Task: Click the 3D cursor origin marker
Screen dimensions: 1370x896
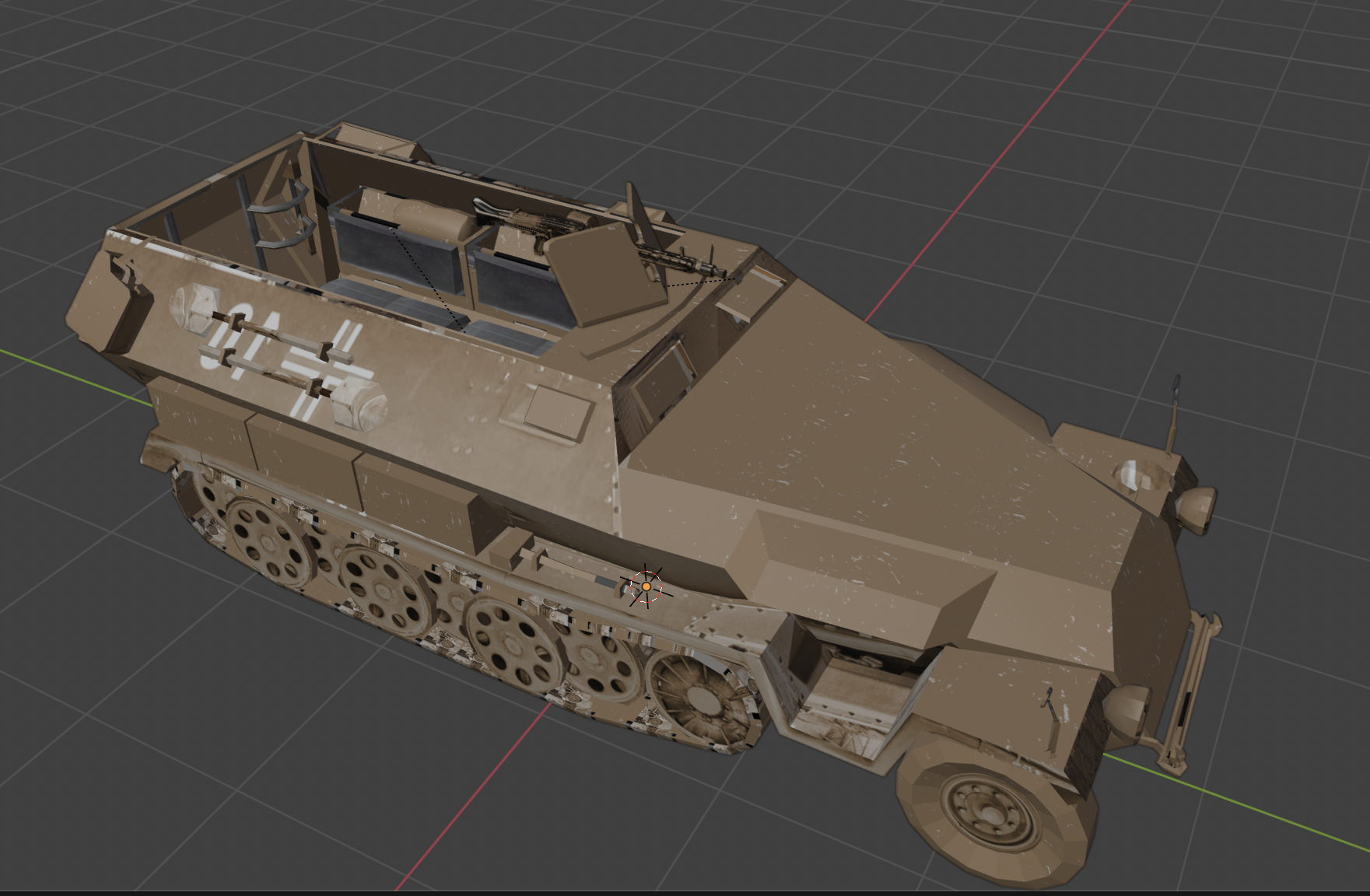Action: pyautogui.click(x=646, y=586)
